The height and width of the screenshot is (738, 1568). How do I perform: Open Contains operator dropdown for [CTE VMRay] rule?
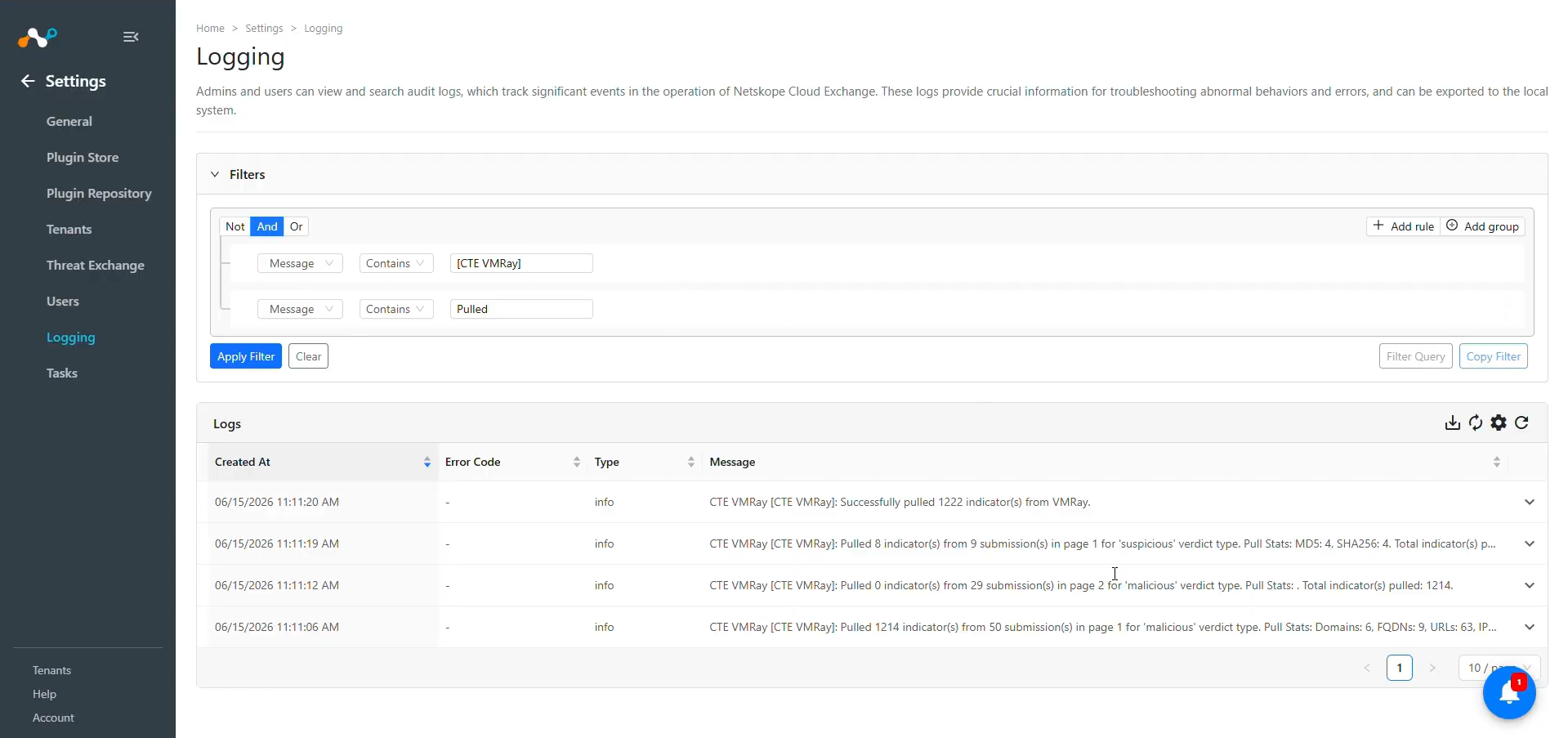click(396, 263)
